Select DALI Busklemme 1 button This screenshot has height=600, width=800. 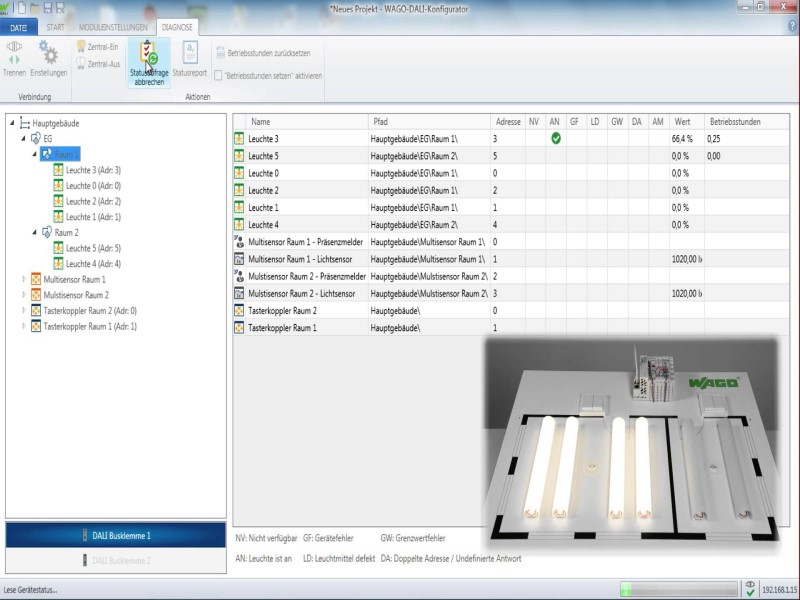pos(116,535)
